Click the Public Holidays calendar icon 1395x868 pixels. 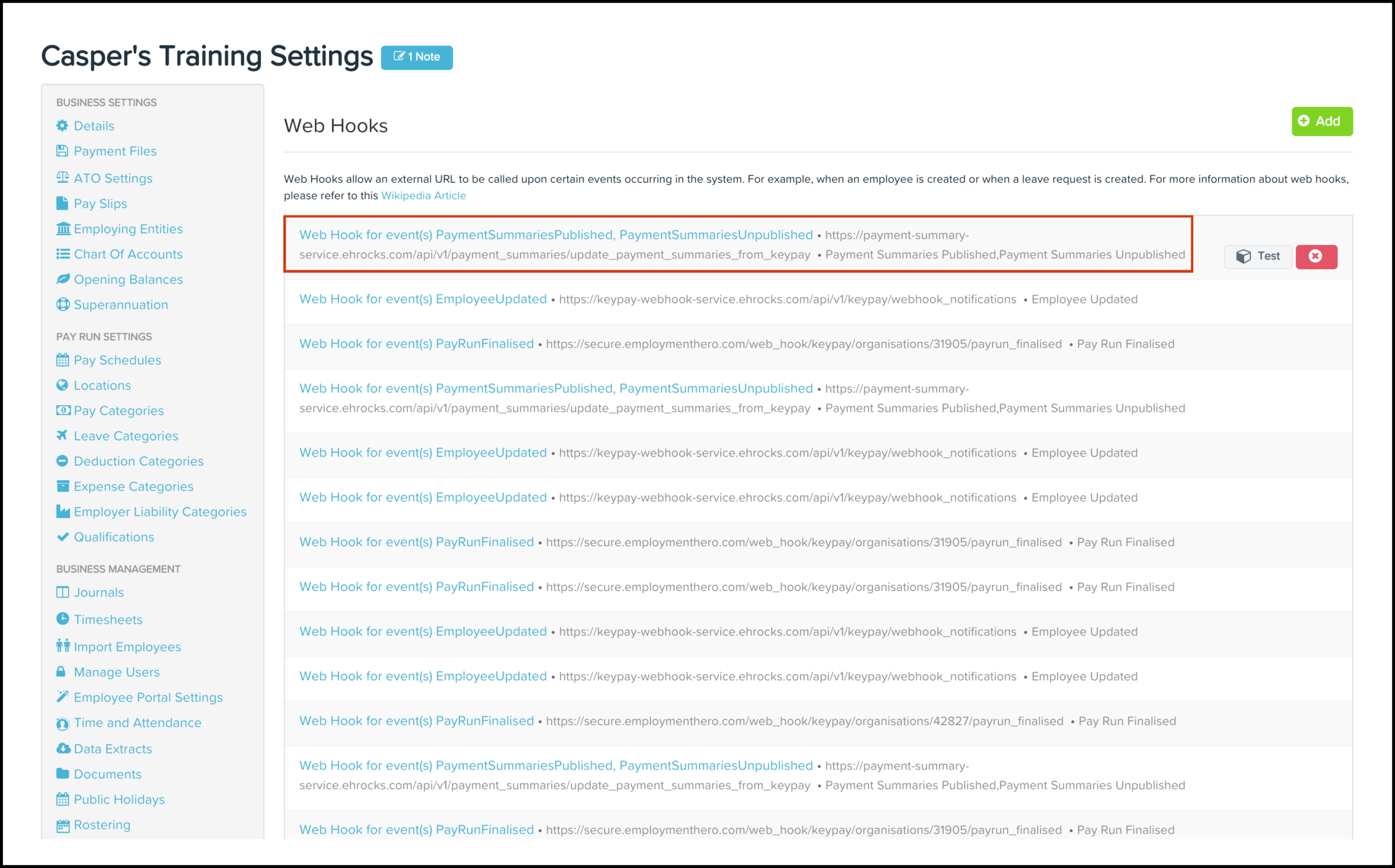63,799
